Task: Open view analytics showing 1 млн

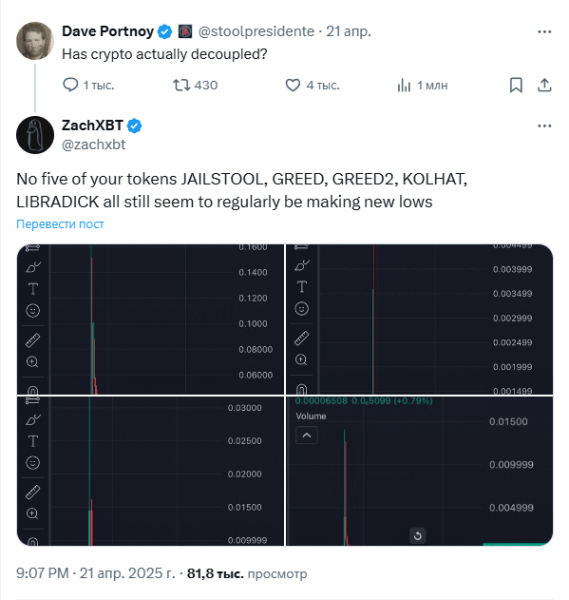Action: [404, 85]
